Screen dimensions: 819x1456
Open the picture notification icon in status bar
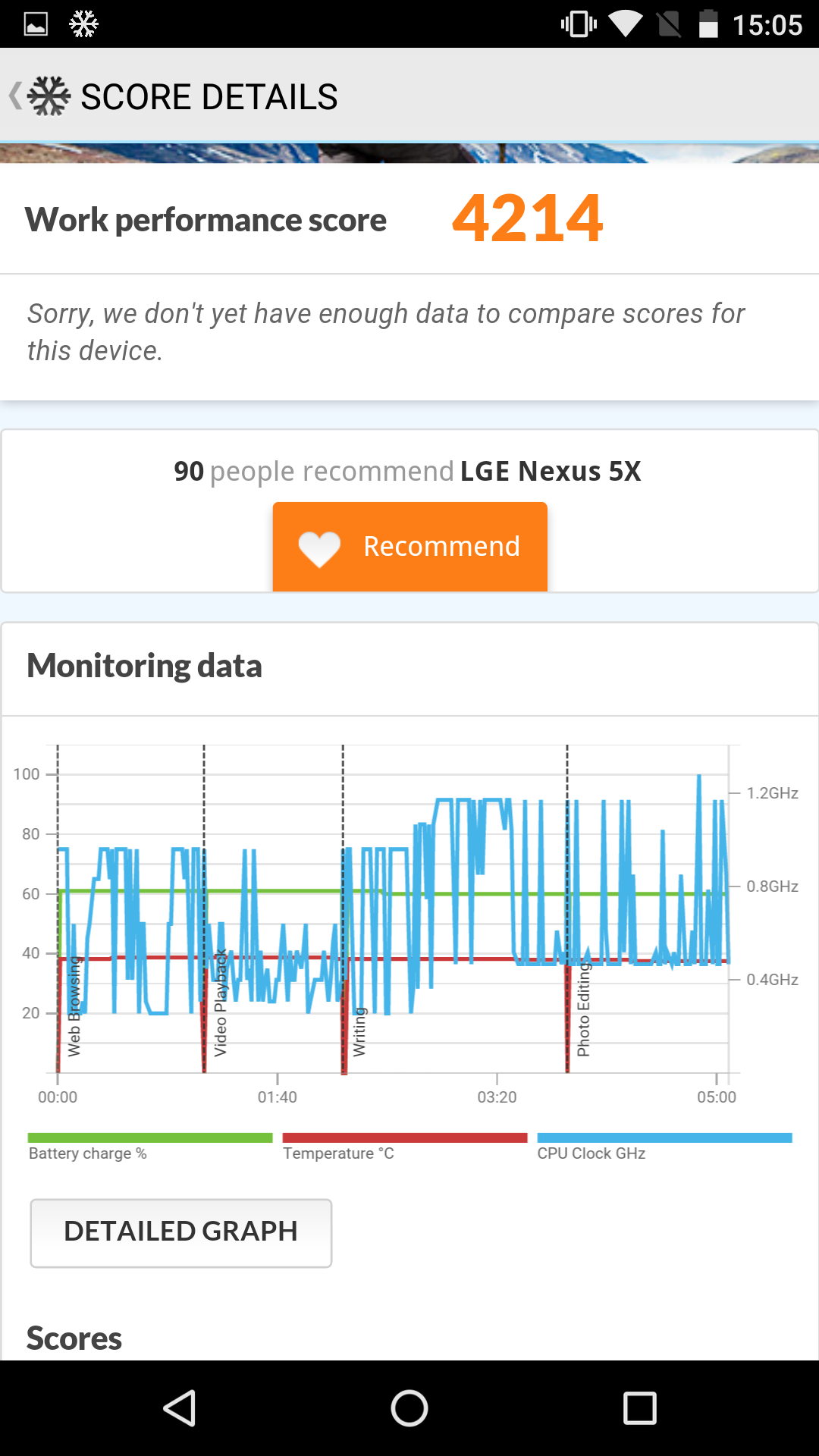pos(36,24)
